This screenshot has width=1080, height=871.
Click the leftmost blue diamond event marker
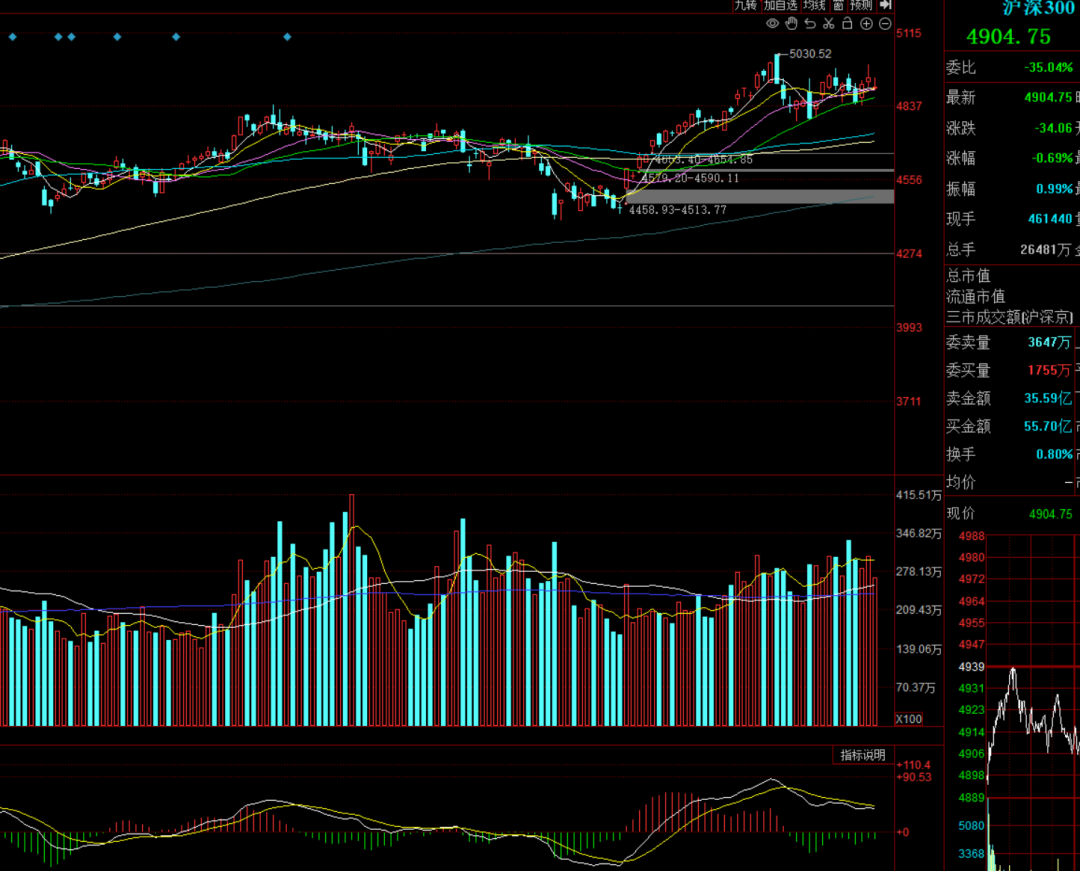tap(12, 36)
